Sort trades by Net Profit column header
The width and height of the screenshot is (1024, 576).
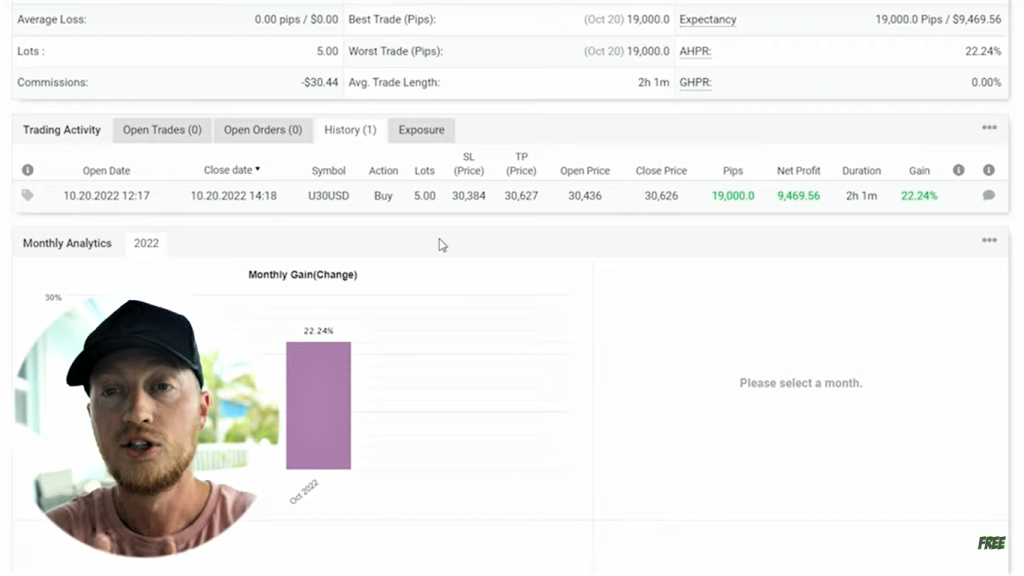click(798, 171)
